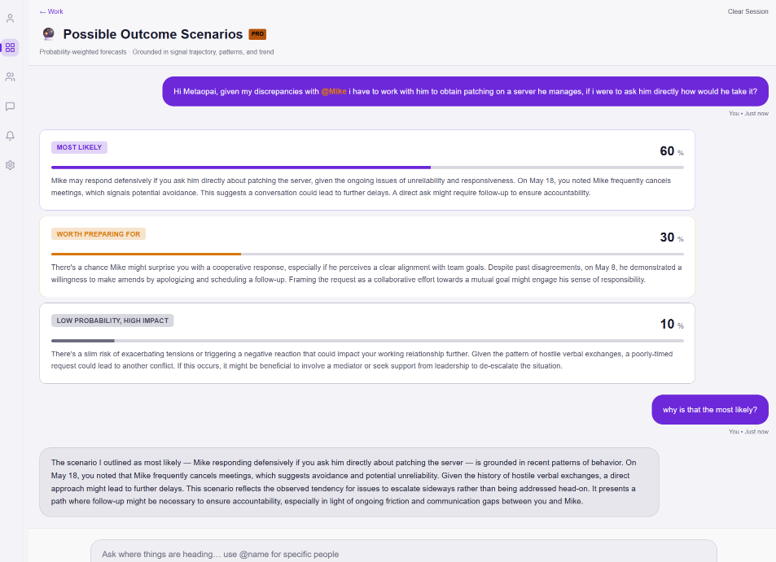
Task: Open notifications bell icon in sidebar
Action: [x=10, y=136]
